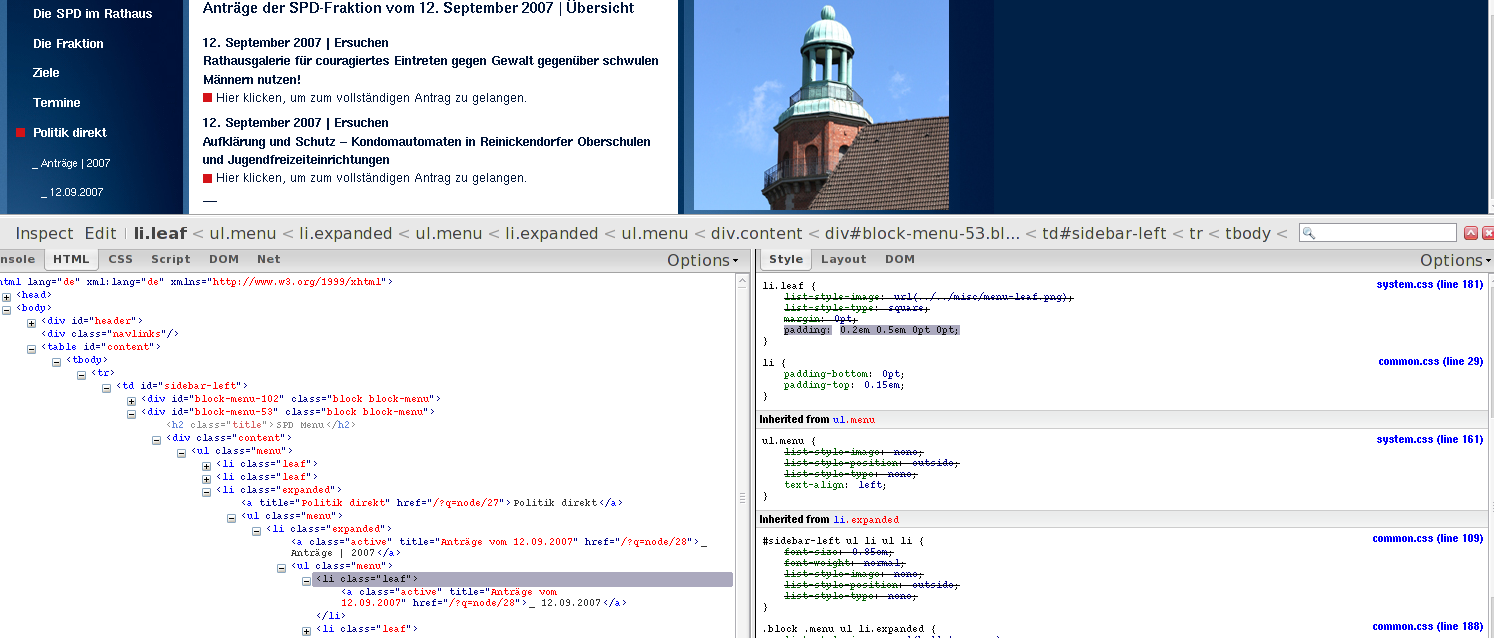Collapse the table id="content" node
This screenshot has width=1494, height=638.
point(32,348)
